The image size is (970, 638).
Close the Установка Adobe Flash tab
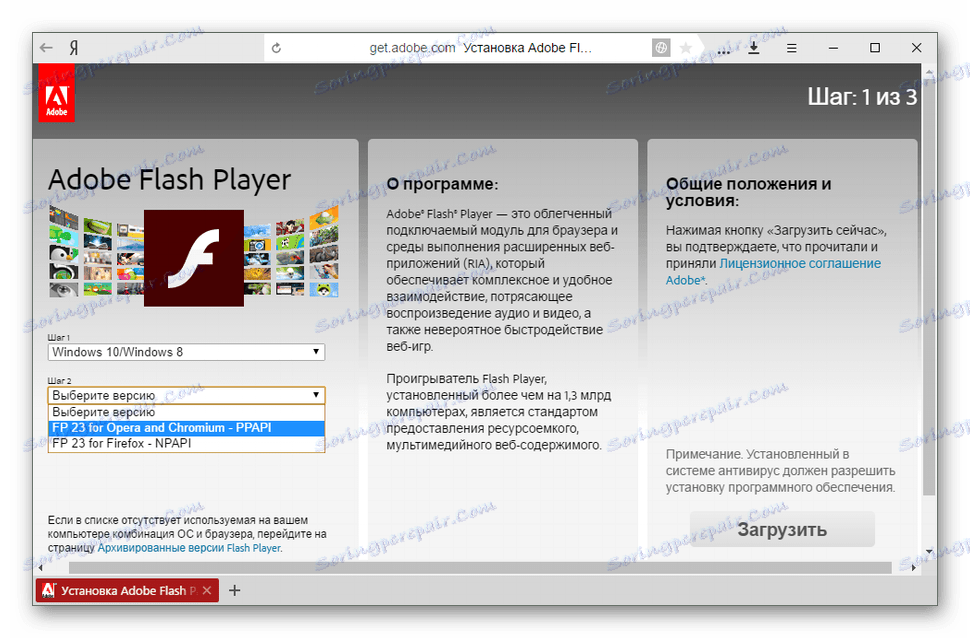[x=207, y=590]
